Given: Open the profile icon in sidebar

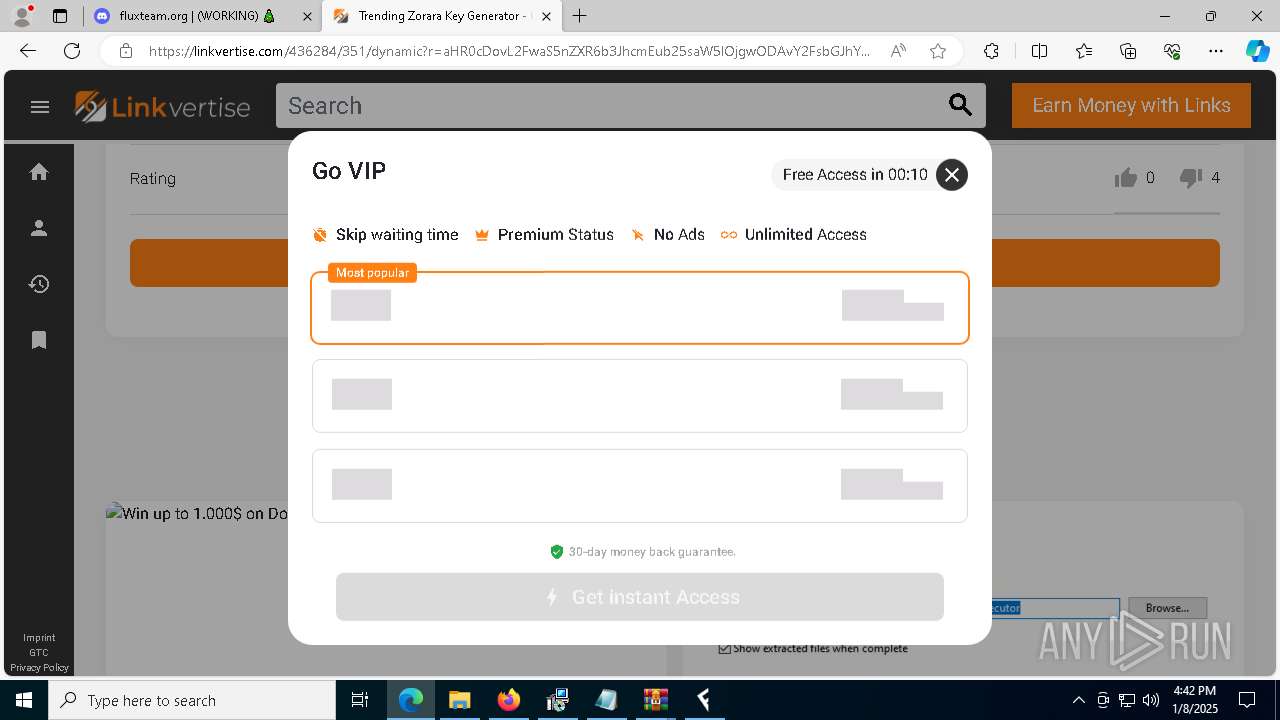Looking at the screenshot, I should click(39, 228).
